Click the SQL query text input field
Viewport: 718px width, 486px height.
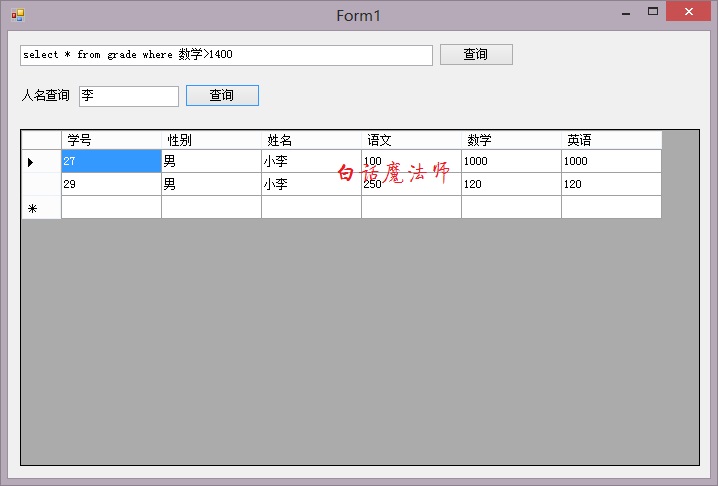point(226,55)
